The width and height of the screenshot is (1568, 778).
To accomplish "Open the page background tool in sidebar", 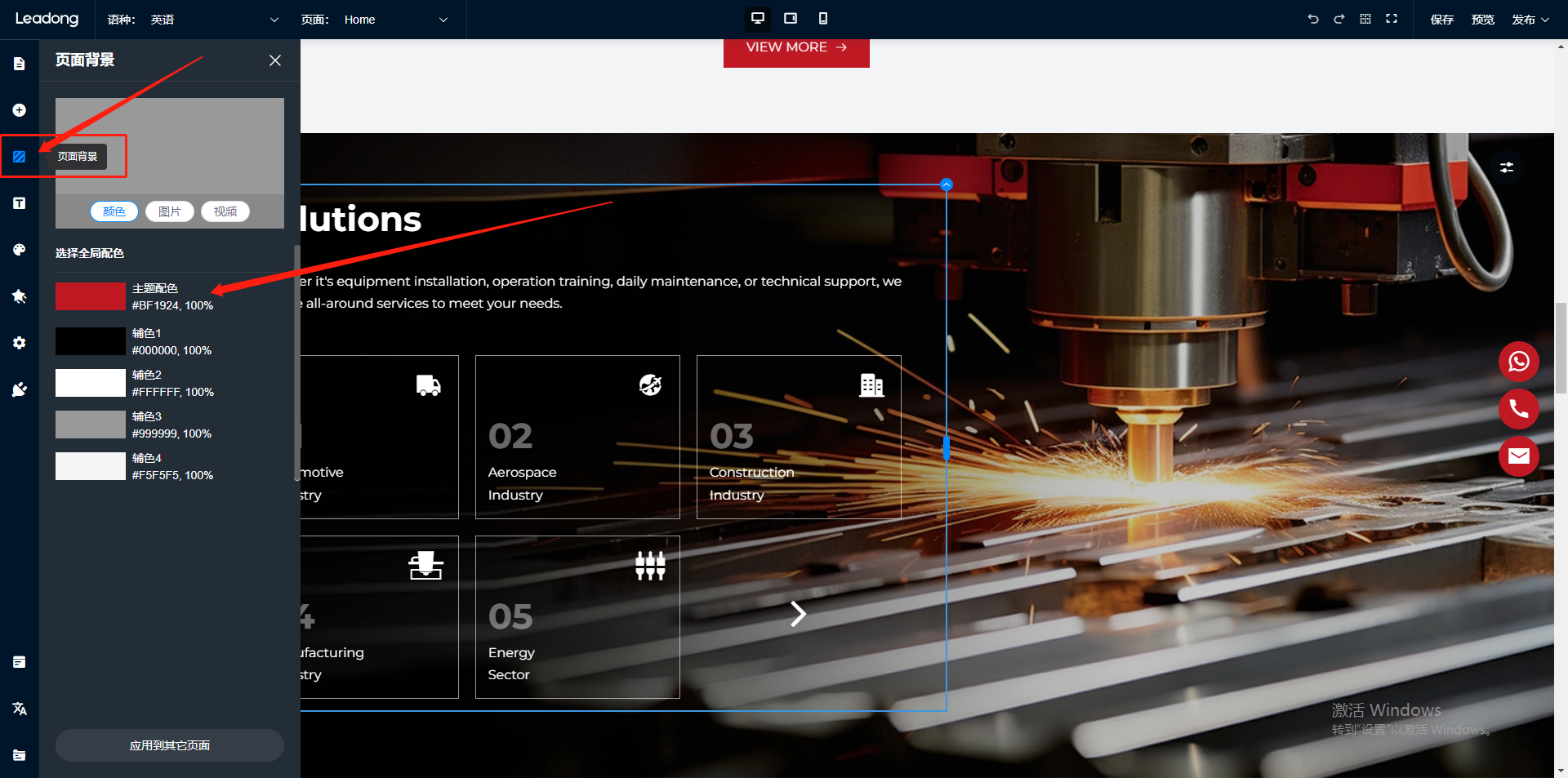I will pyautogui.click(x=20, y=156).
